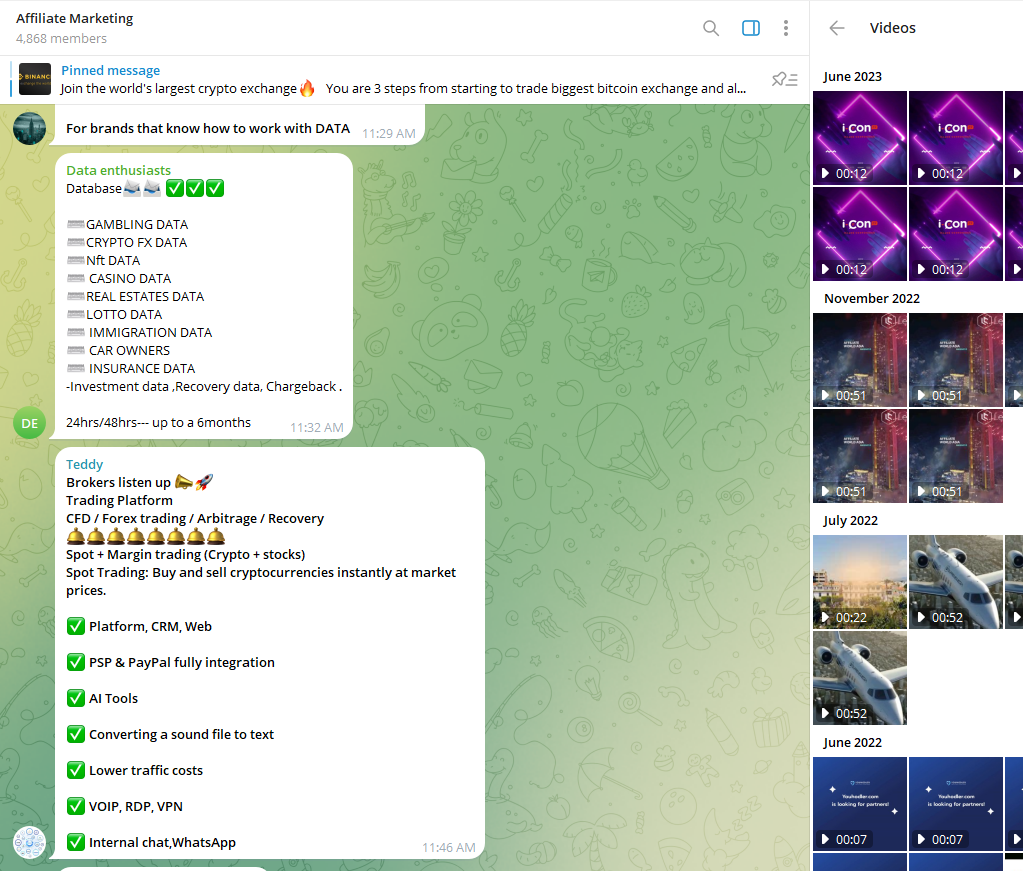Click the search icon in chat header
The image size is (1023, 871).
(711, 28)
